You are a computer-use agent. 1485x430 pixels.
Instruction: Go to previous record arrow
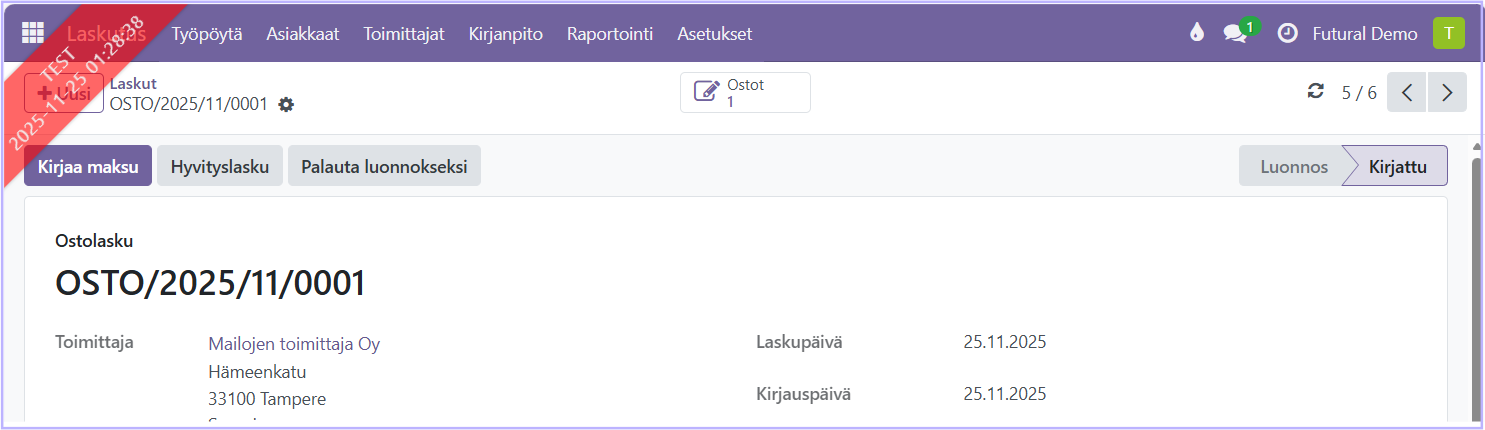coord(1407,93)
